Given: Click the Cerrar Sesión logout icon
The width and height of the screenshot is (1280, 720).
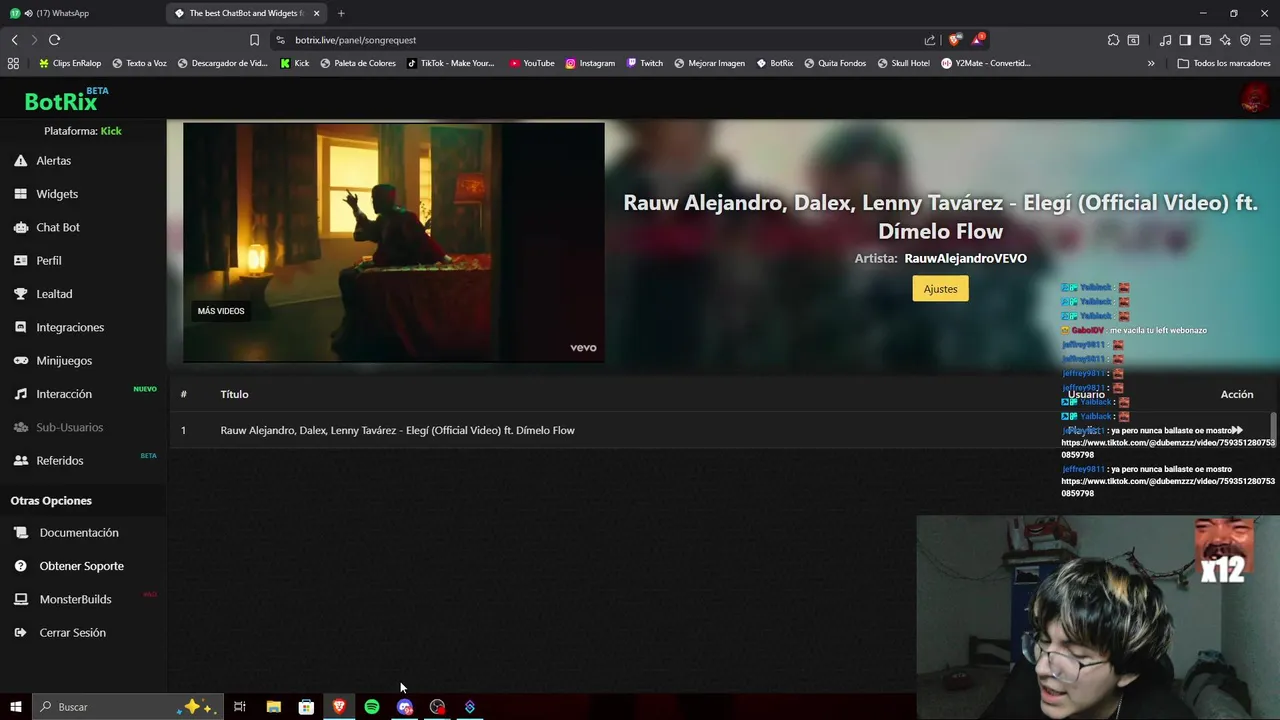Looking at the screenshot, I should click(x=20, y=632).
